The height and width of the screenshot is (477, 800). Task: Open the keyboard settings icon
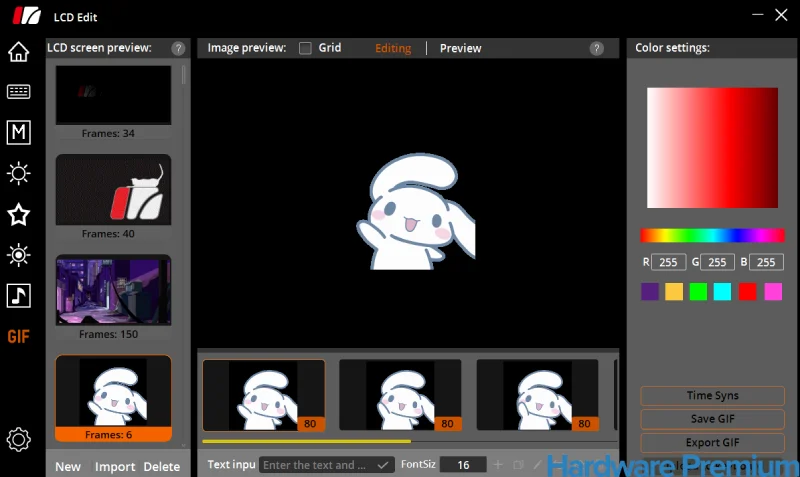pyautogui.click(x=18, y=92)
